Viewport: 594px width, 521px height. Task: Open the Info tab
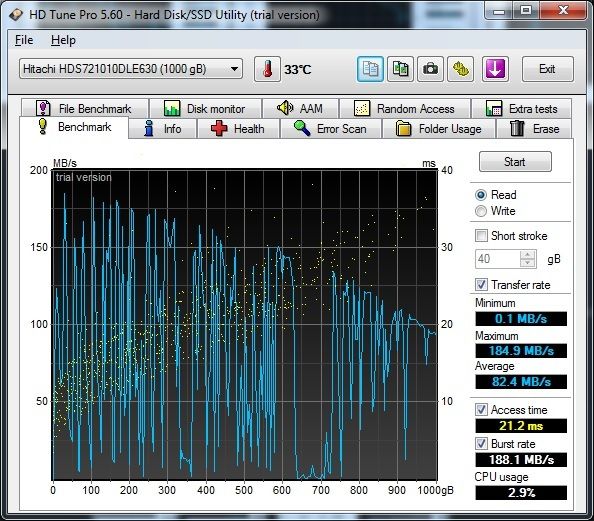[163, 129]
